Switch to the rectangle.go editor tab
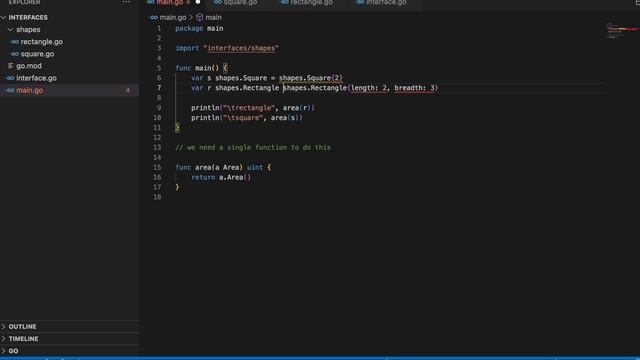Viewport: 640px width, 360px height. [311, 2]
